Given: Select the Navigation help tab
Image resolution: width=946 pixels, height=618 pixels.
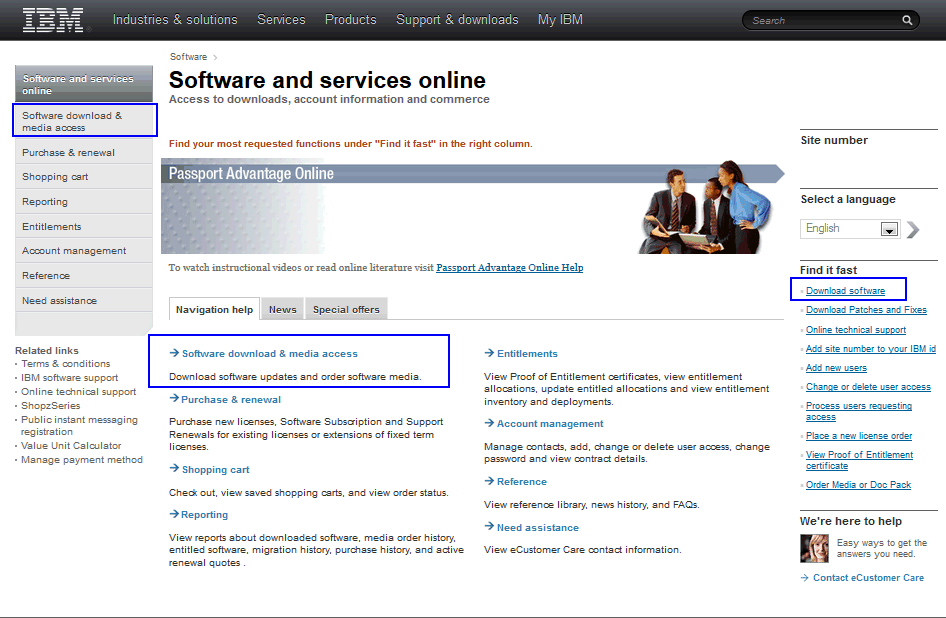Looking at the screenshot, I should click(214, 309).
